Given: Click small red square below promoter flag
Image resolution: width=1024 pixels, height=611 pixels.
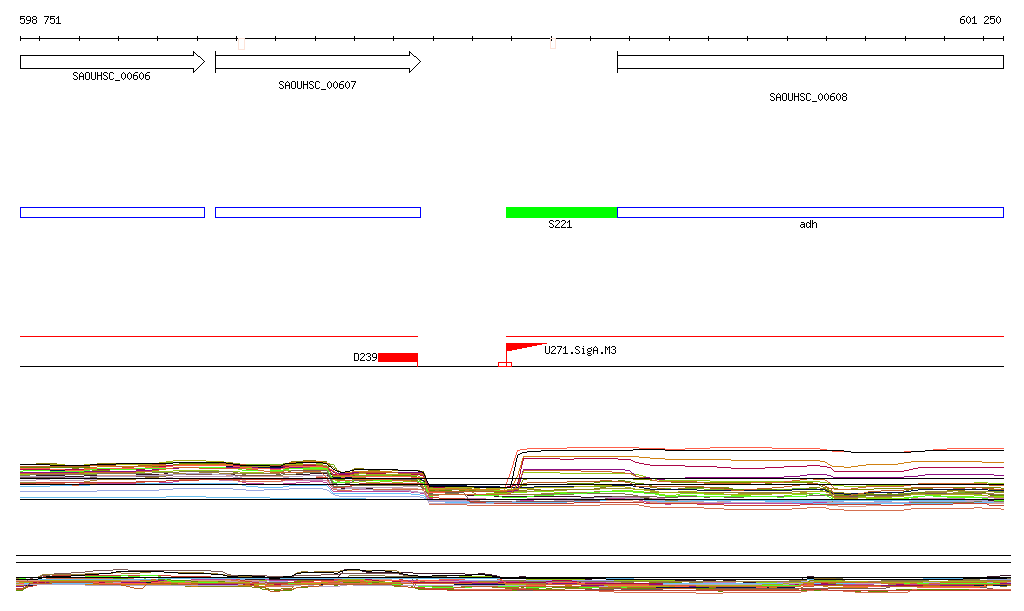Looking at the screenshot, I should pyautogui.click(x=505, y=364).
